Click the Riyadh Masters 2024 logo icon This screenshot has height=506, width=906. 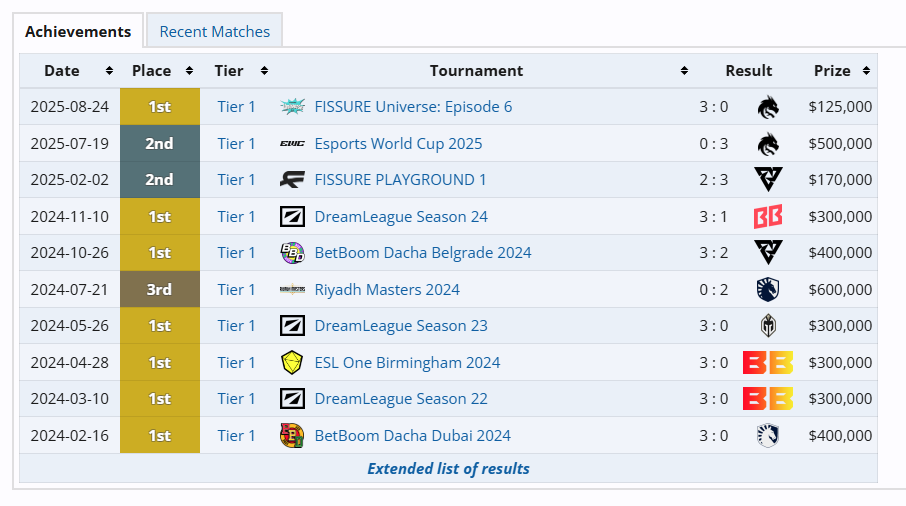[x=292, y=290]
